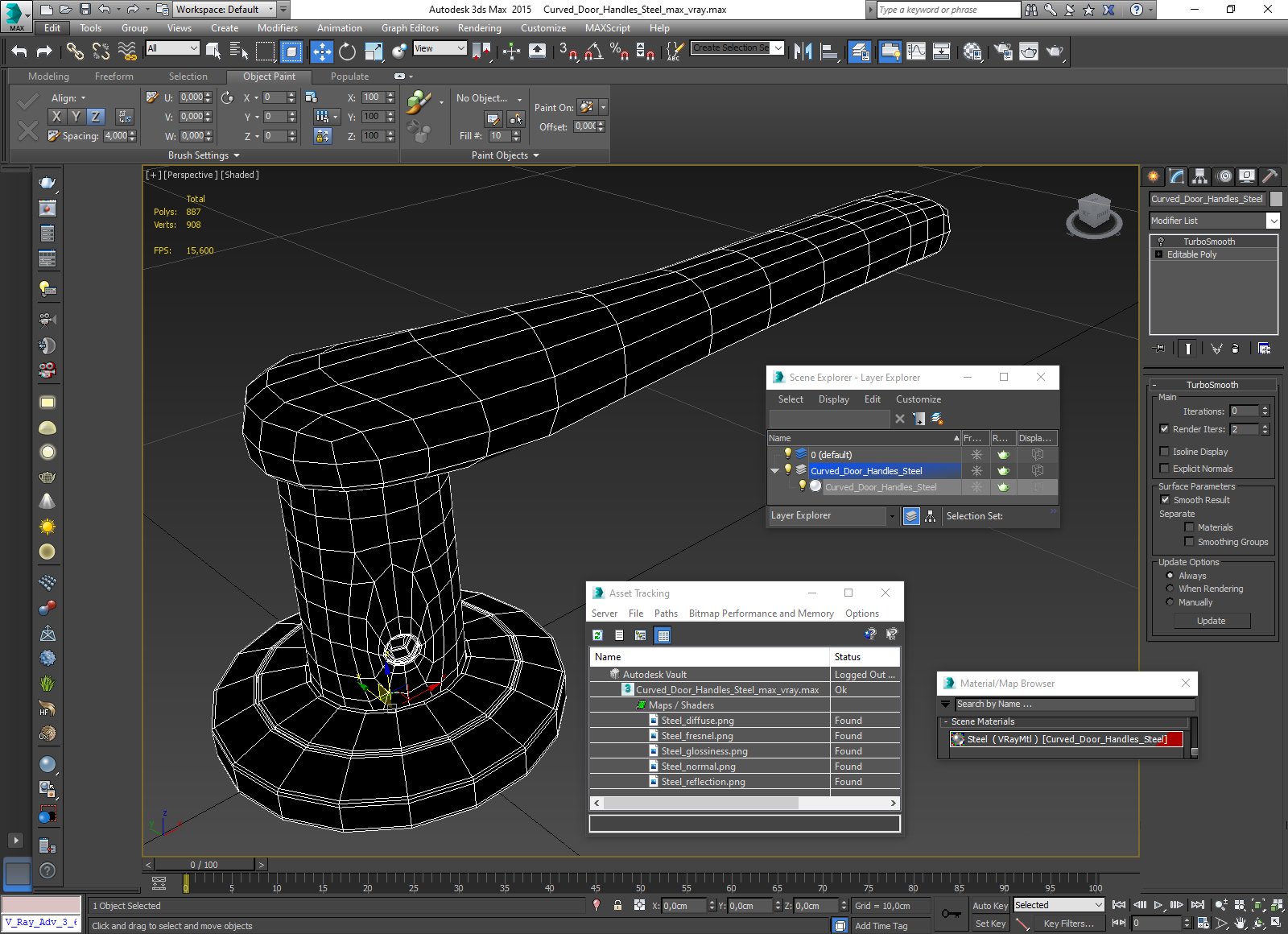Open Asset Tracking help icon
This screenshot has height=934, width=1288.
click(870, 634)
